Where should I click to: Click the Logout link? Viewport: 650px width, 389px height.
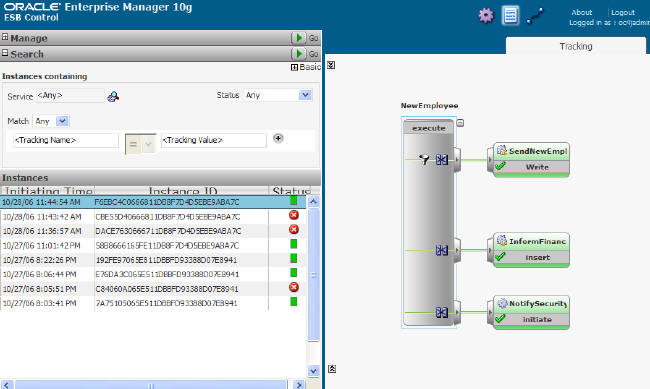point(623,12)
